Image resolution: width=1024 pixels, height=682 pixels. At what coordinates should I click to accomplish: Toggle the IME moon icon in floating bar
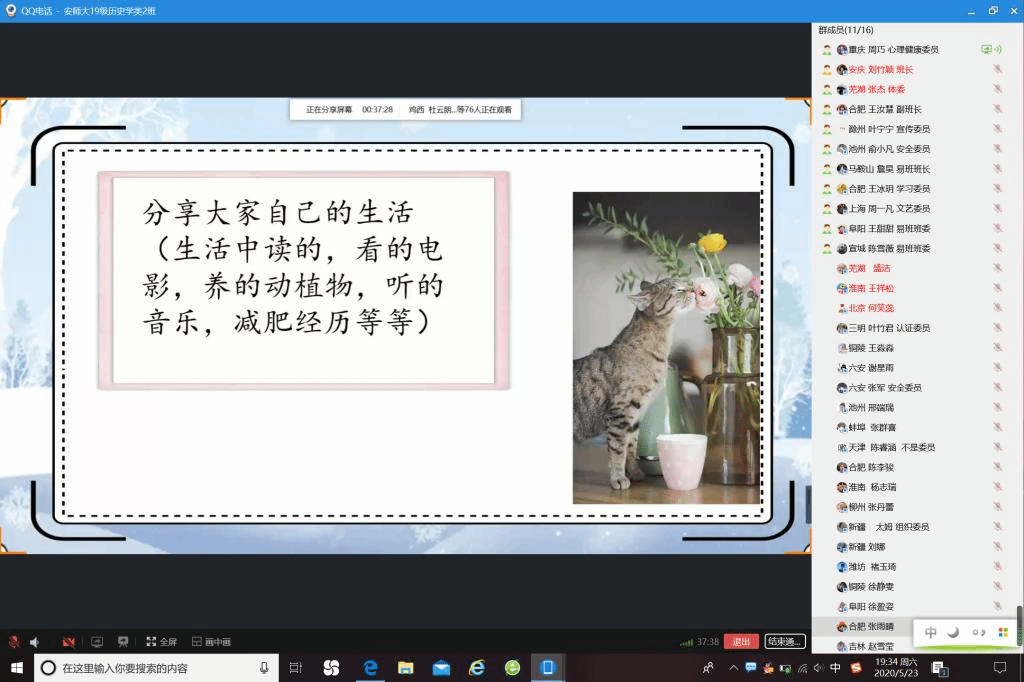point(953,632)
